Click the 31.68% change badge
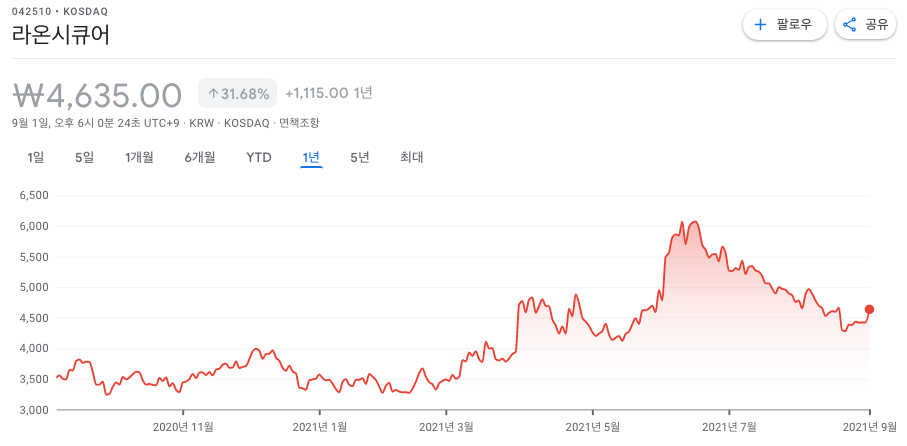907x446 pixels. (x=238, y=94)
